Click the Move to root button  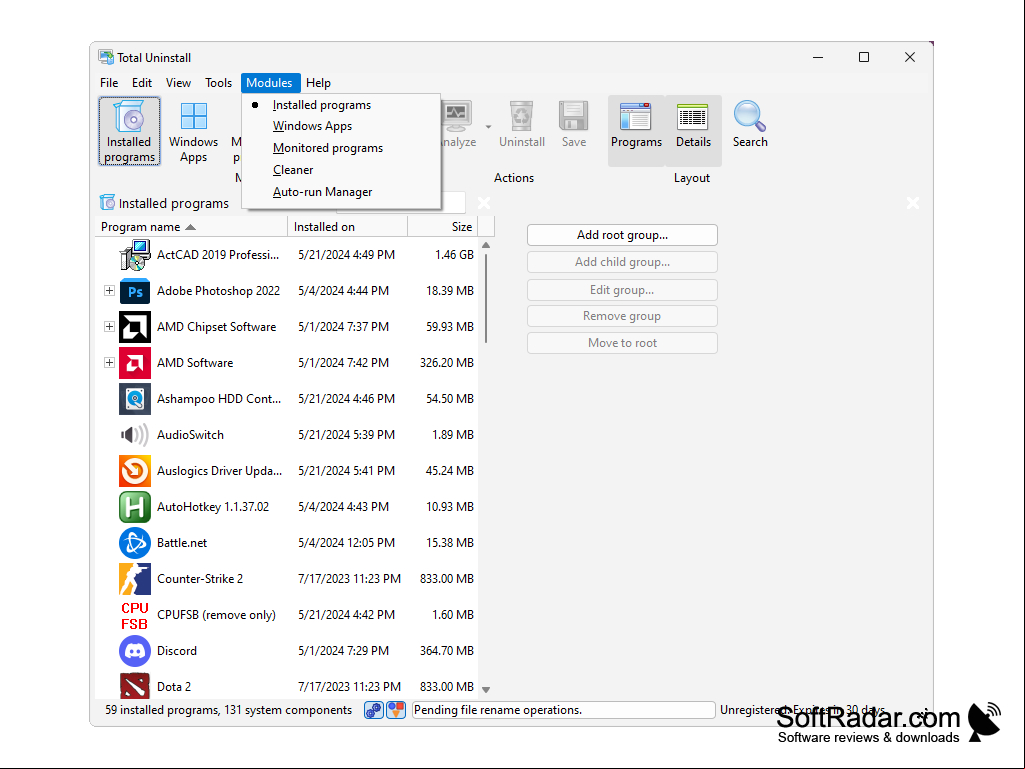click(x=622, y=343)
